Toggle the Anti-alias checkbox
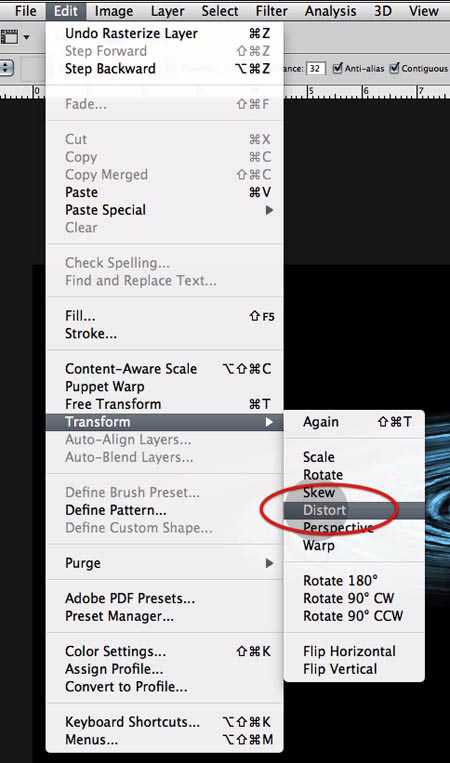The width and height of the screenshot is (450, 763). 337,68
